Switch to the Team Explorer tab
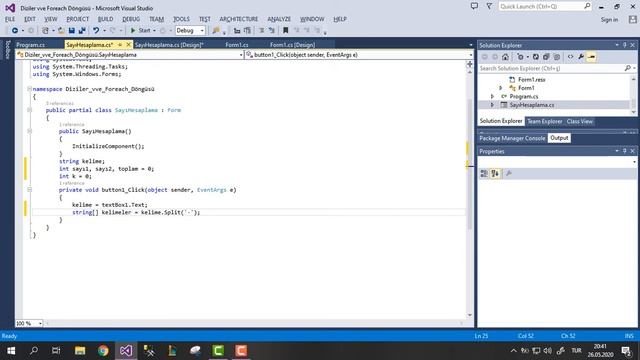640x360 pixels. (544, 122)
